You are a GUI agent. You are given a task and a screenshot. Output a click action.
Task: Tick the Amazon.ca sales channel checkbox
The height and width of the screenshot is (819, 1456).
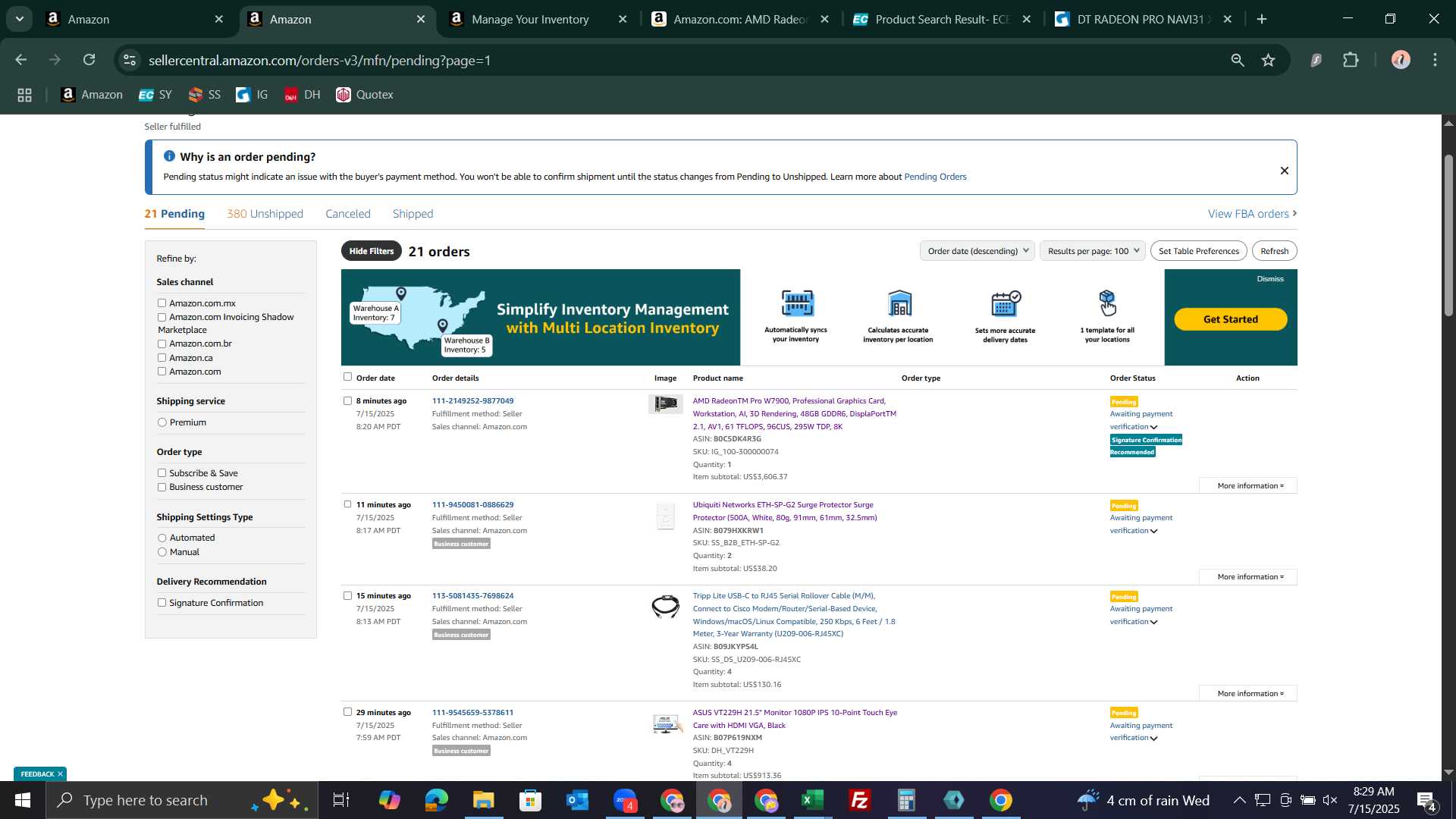point(162,358)
